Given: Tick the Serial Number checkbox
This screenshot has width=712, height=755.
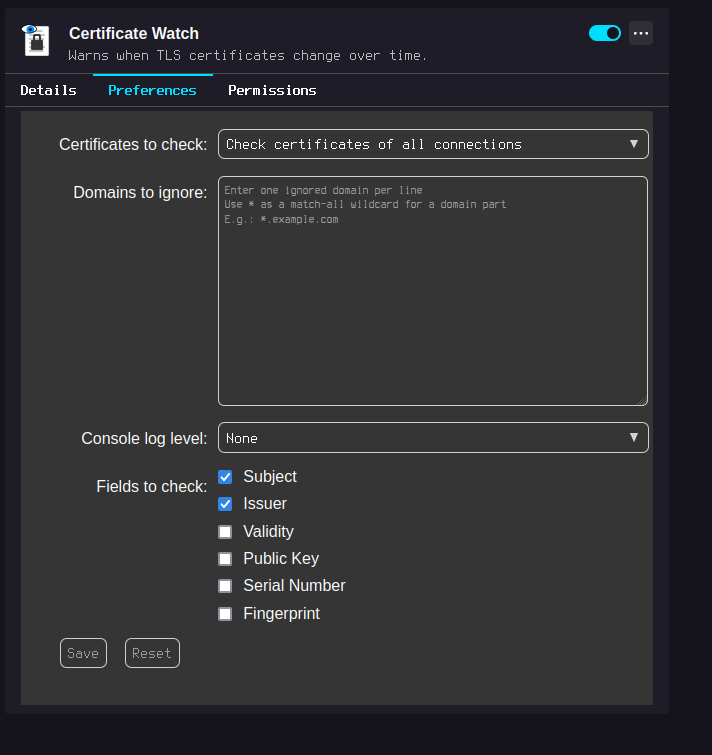Looking at the screenshot, I should [x=225, y=586].
